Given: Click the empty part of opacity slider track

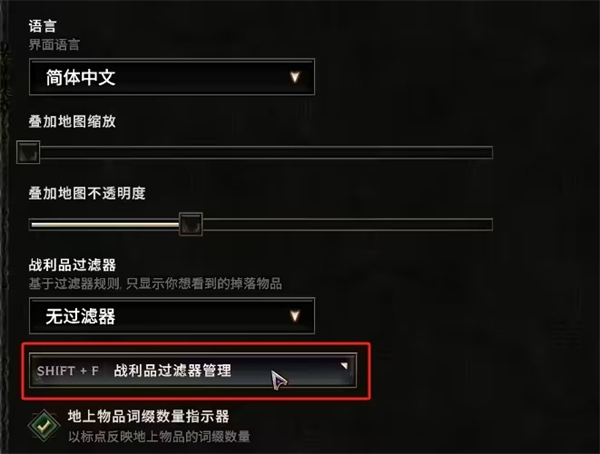Looking at the screenshot, I should pyautogui.click(x=347, y=224).
